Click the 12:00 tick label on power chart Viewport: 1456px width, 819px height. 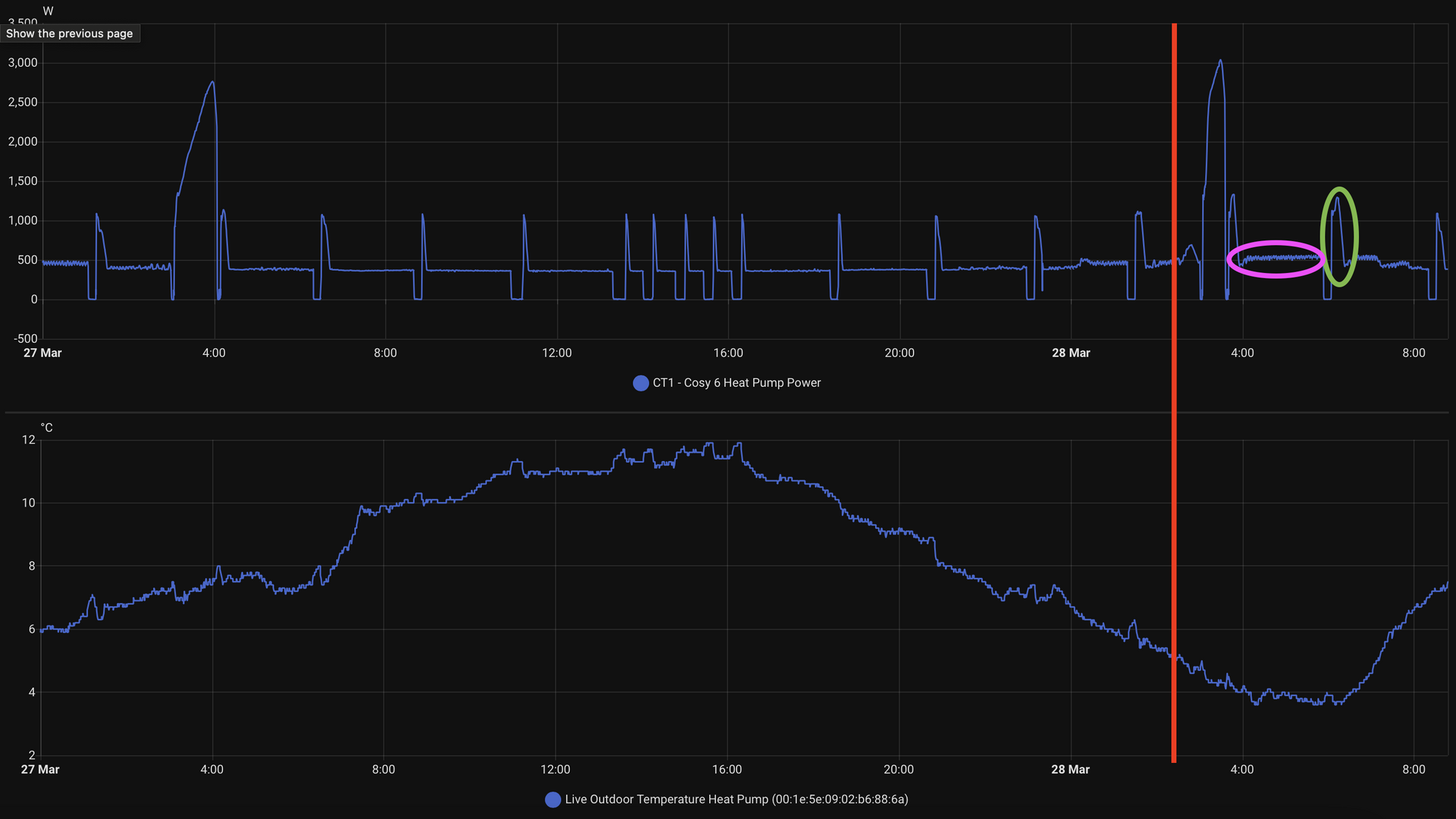(x=557, y=353)
